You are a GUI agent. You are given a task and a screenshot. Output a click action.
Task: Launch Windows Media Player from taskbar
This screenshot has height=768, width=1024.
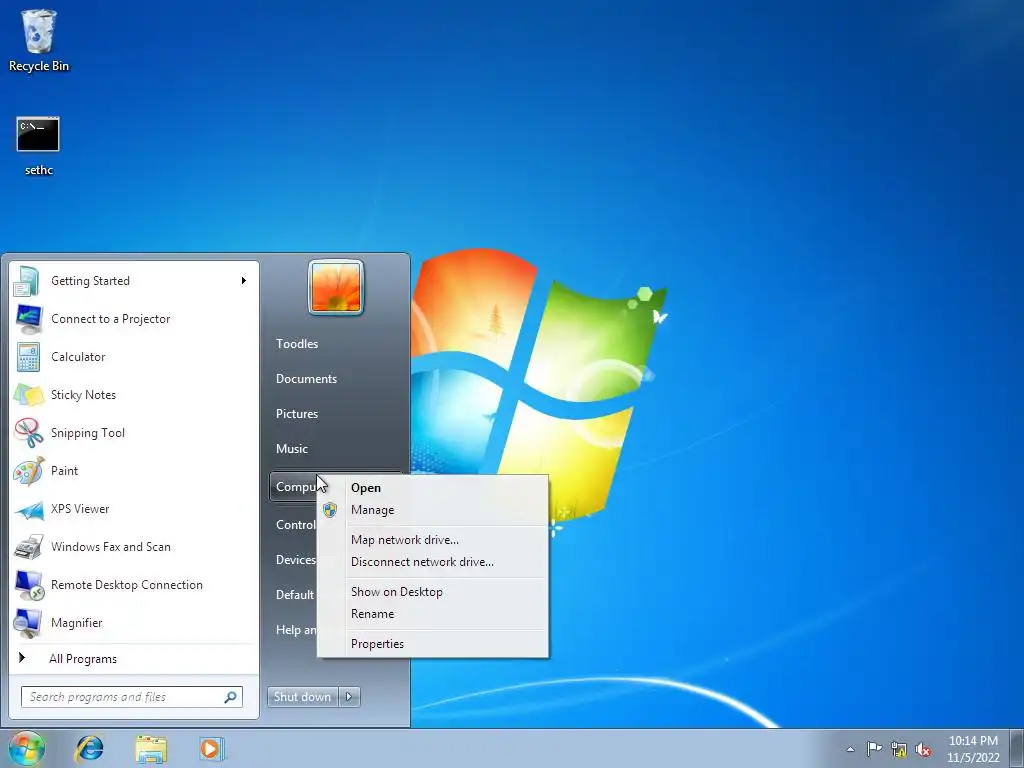212,748
